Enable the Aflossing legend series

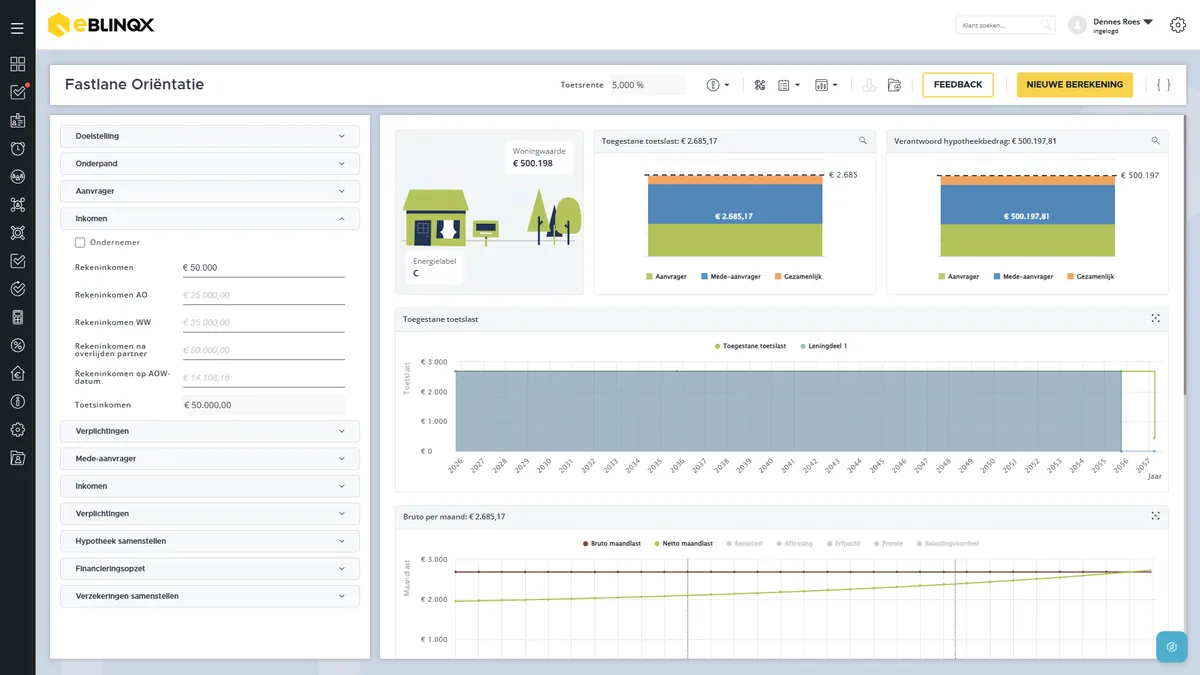coord(793,544)
